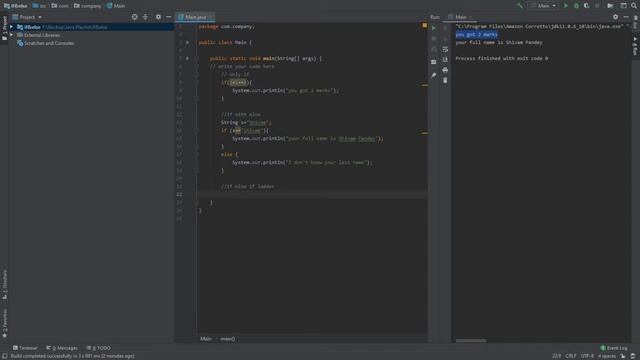Click the run gutter arrow beside class Main
This screenshot has width=640, height=360.
pyautogui.click(x=188, y=42)
